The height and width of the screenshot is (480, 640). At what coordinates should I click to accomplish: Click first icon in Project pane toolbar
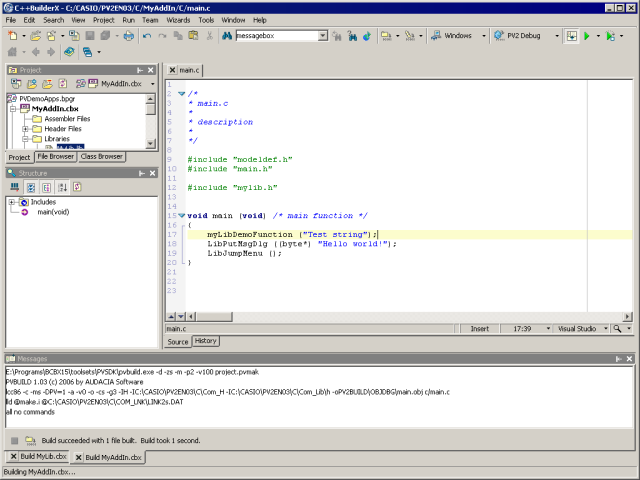(x=16, y=84)
